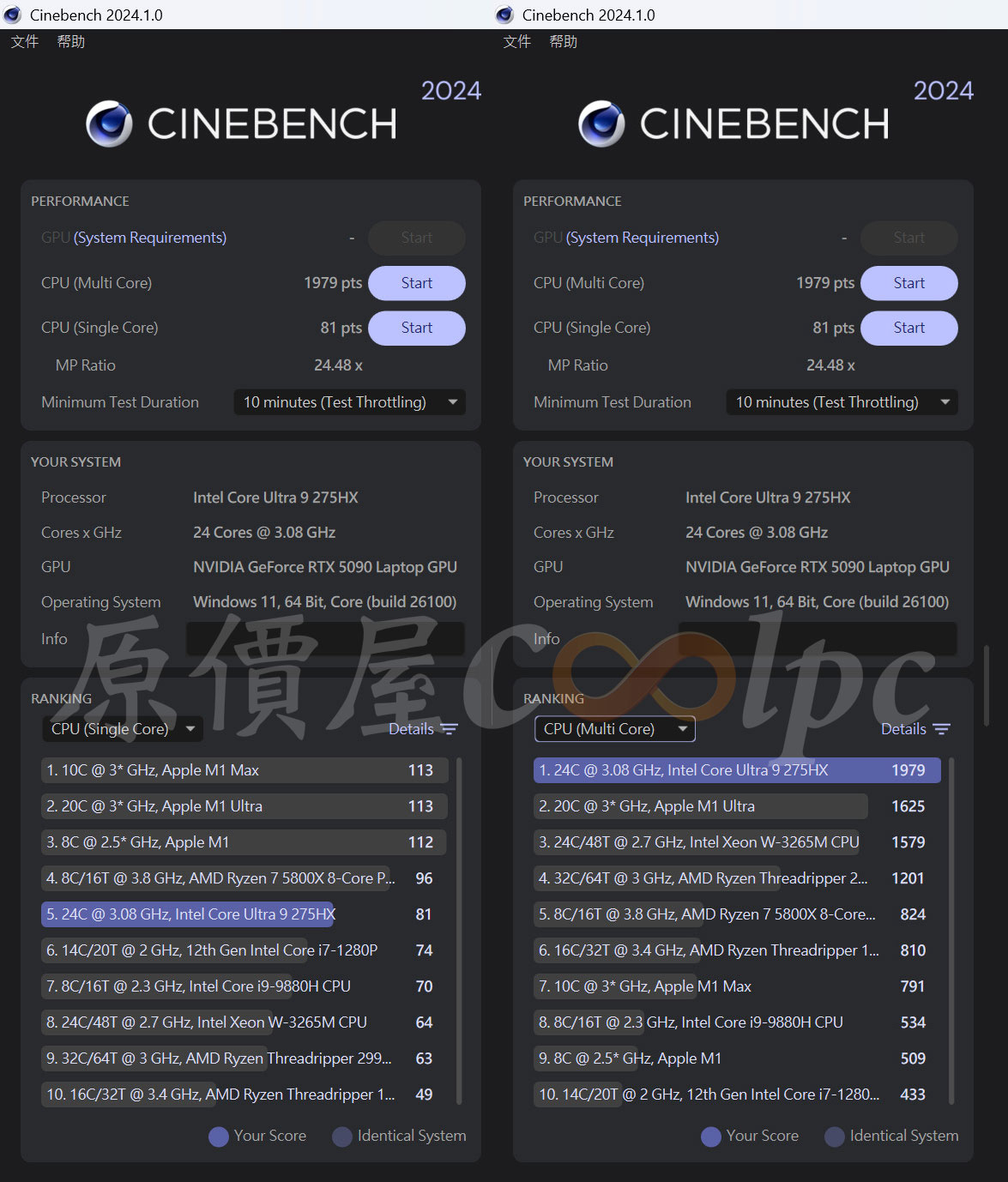The height and width of the screenshot is (1182, 1008).
Task: Select the Threadripper row scoring 49
Action: 244,1095
